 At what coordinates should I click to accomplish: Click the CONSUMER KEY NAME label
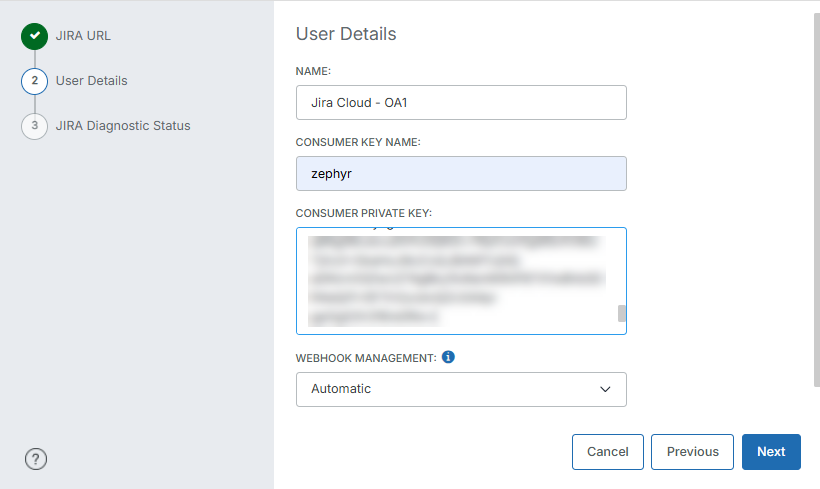tap(358, 142)
